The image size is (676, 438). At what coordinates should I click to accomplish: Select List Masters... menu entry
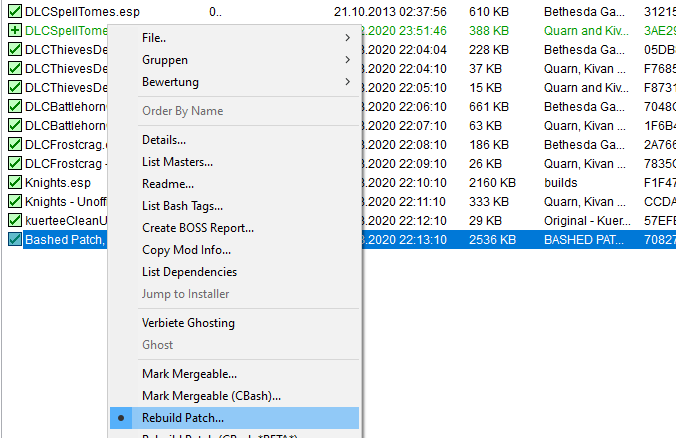[177, 162]
